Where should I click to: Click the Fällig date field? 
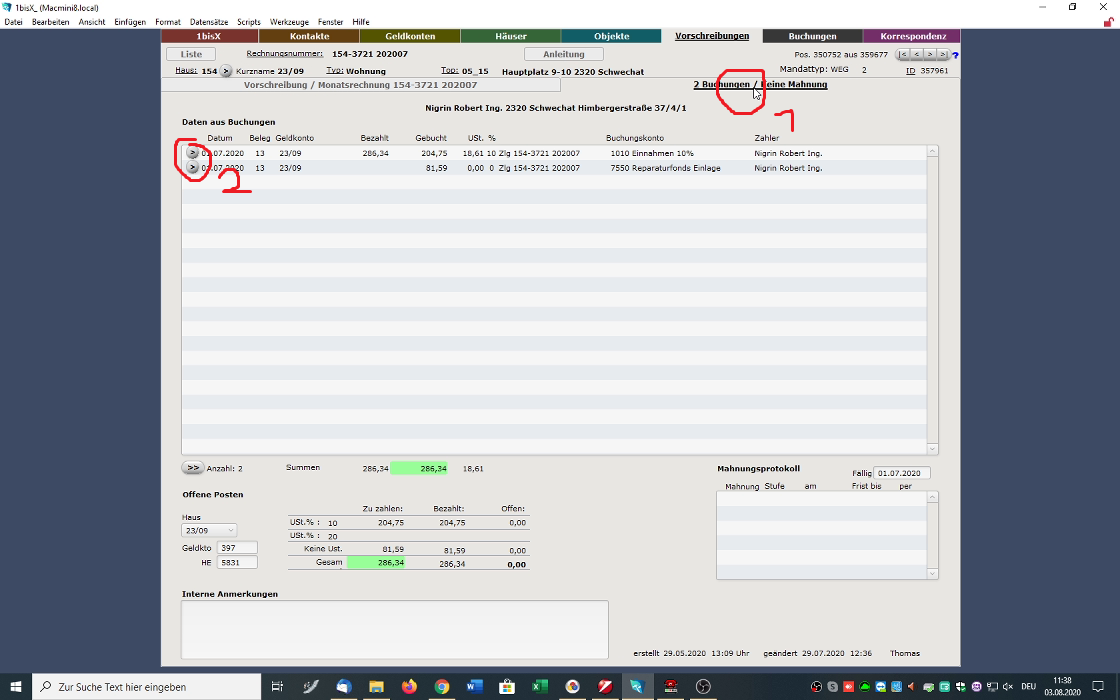tap(902, 473)
